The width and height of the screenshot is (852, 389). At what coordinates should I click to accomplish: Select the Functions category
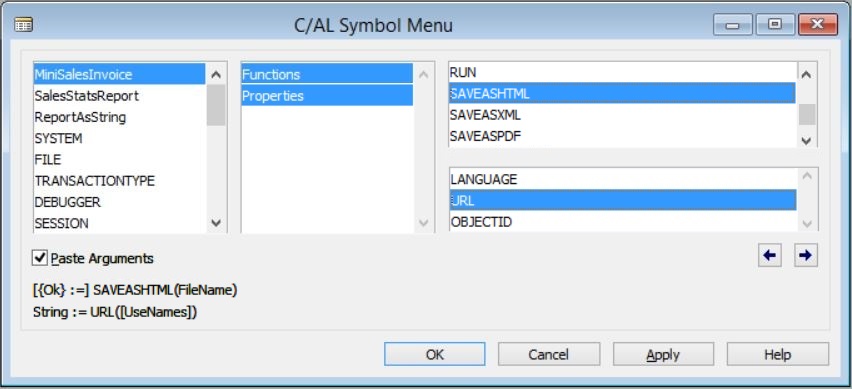tap(327, 74)
